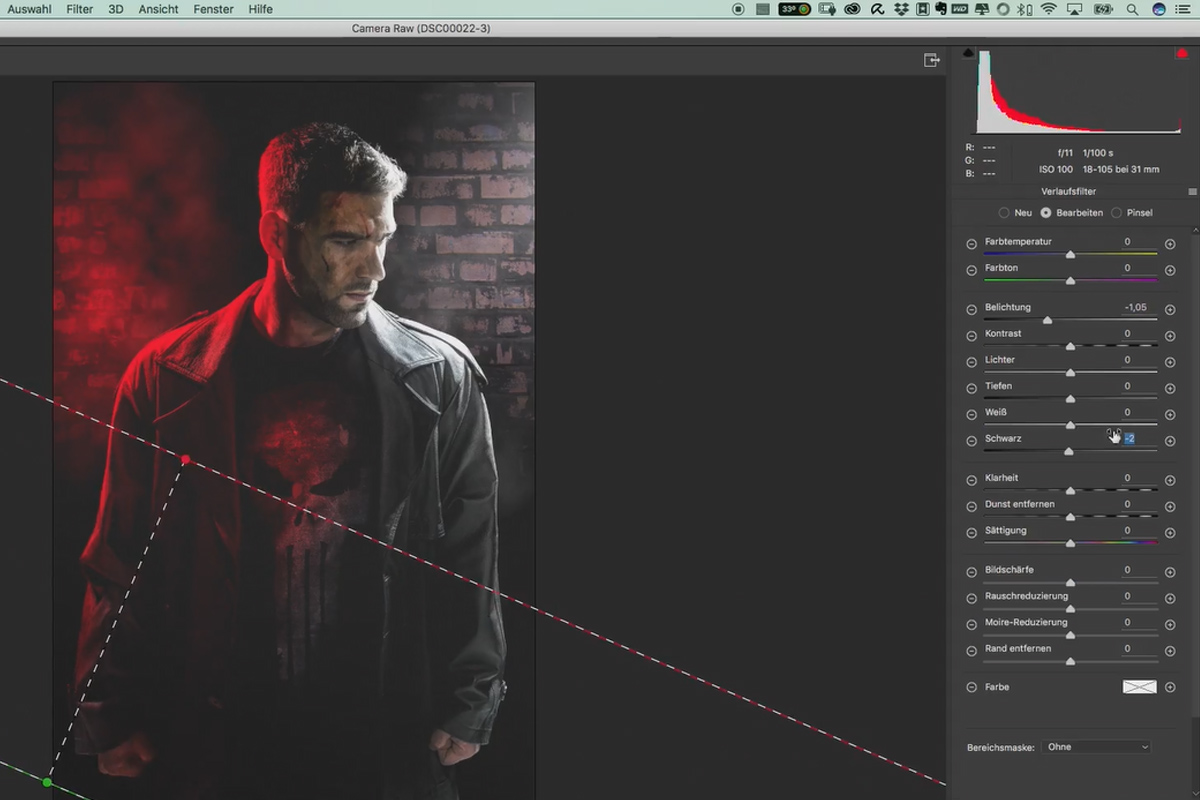Increase Bildschärfe with the plus icon

click(1170, 572)
